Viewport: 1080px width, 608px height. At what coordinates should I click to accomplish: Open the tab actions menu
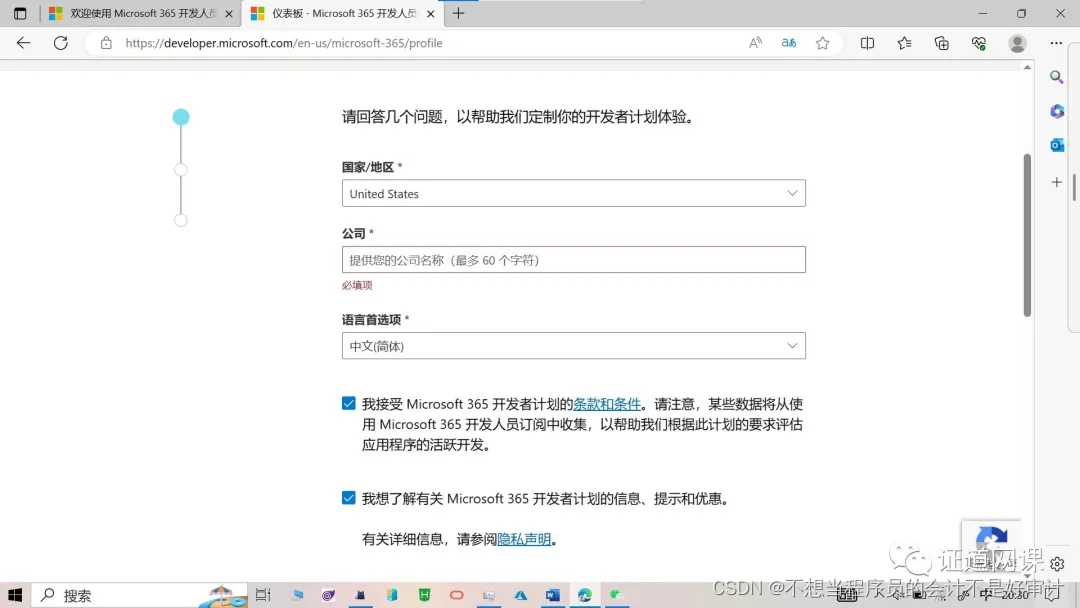click(x=20, y=13)
